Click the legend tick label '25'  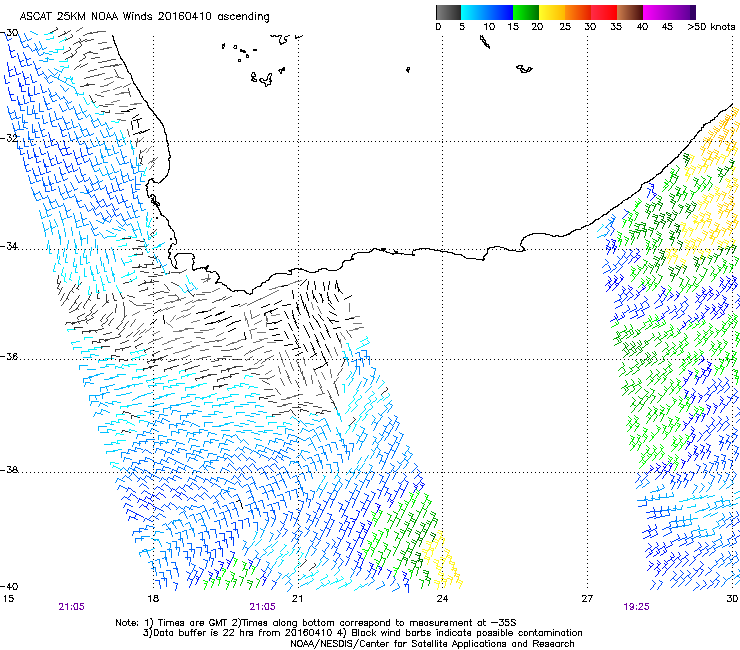(565, 26)
